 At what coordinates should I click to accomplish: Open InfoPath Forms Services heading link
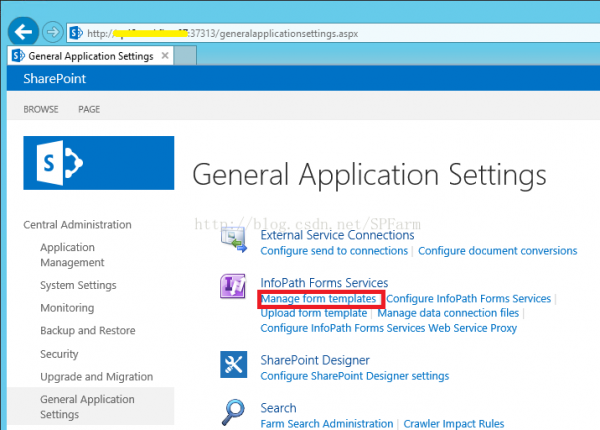324,283
